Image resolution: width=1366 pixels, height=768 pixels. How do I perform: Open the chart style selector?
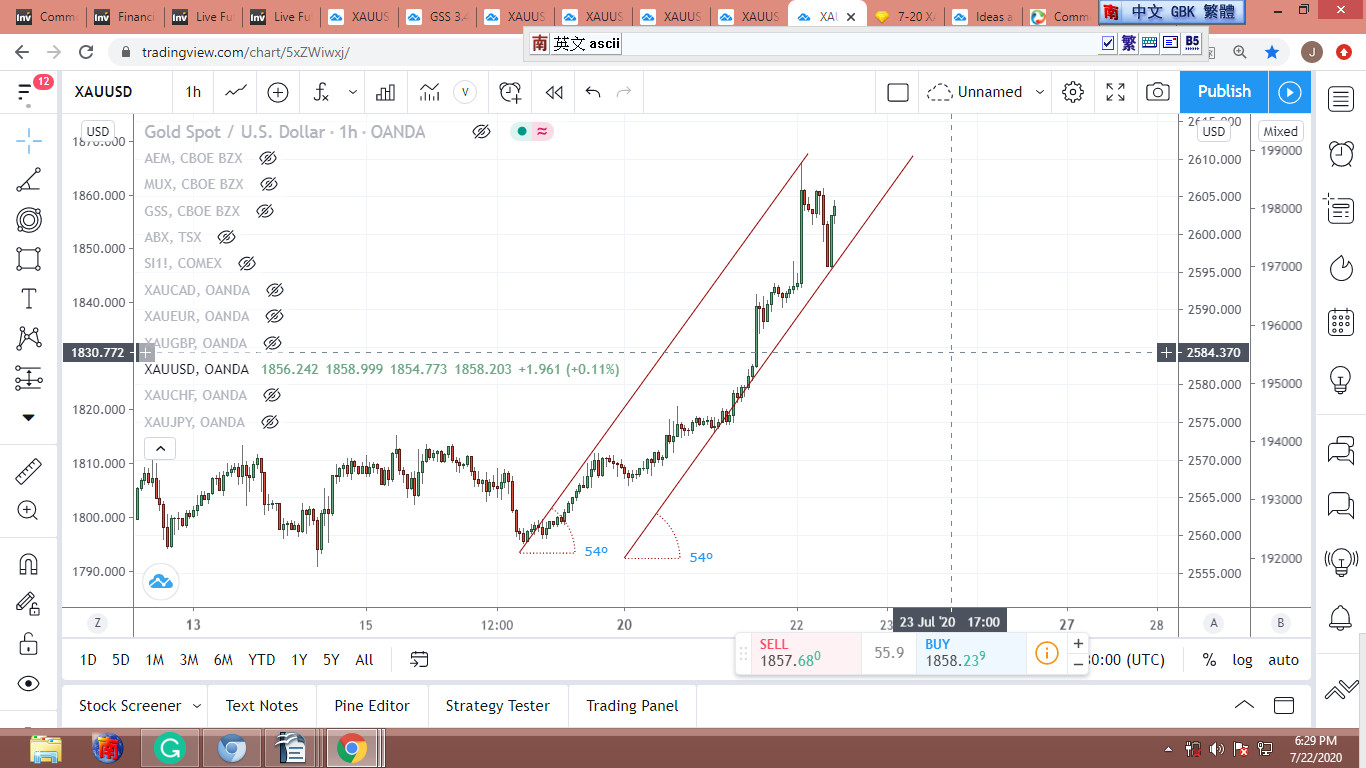(236, 92)
